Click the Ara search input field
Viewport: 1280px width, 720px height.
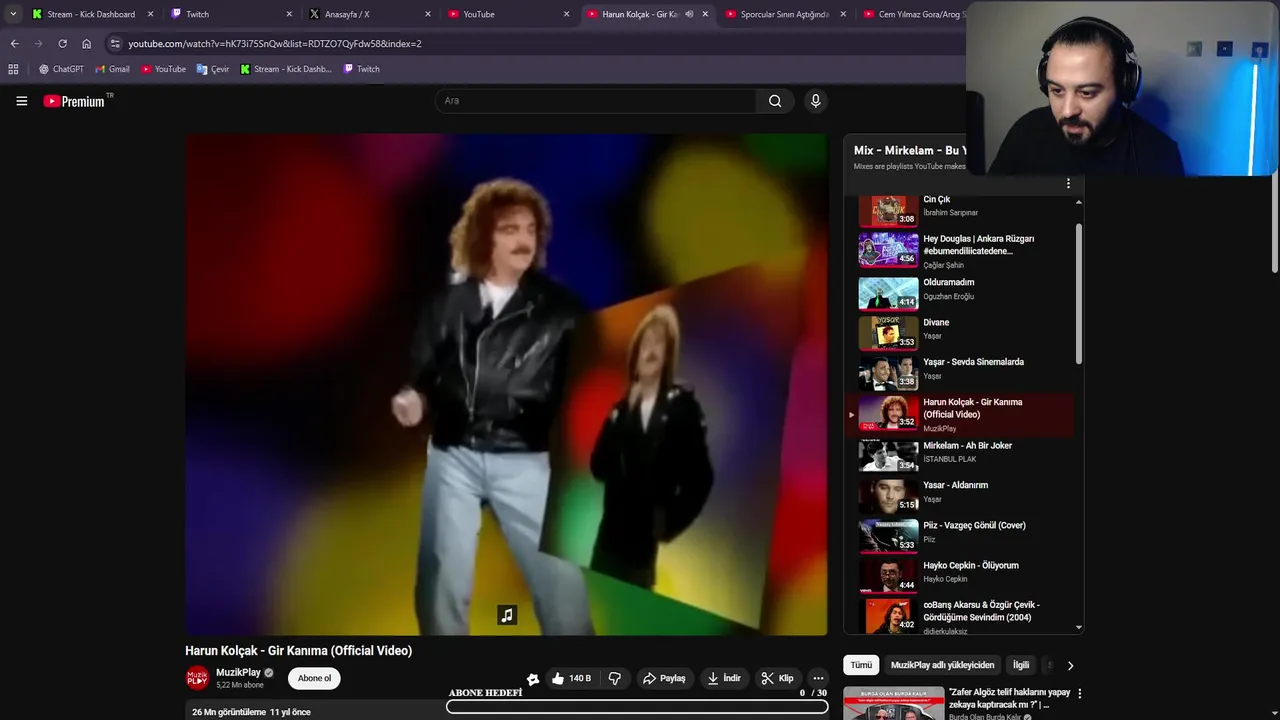[x=595, y=101]
